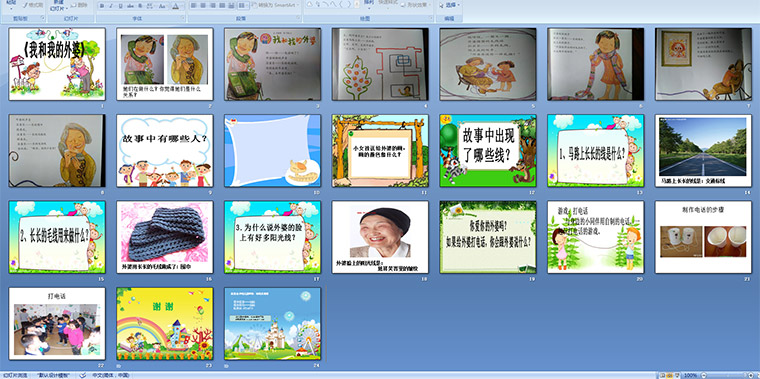Switch to Normal view in status bar

pyautogui.click(x=663, y=375)
